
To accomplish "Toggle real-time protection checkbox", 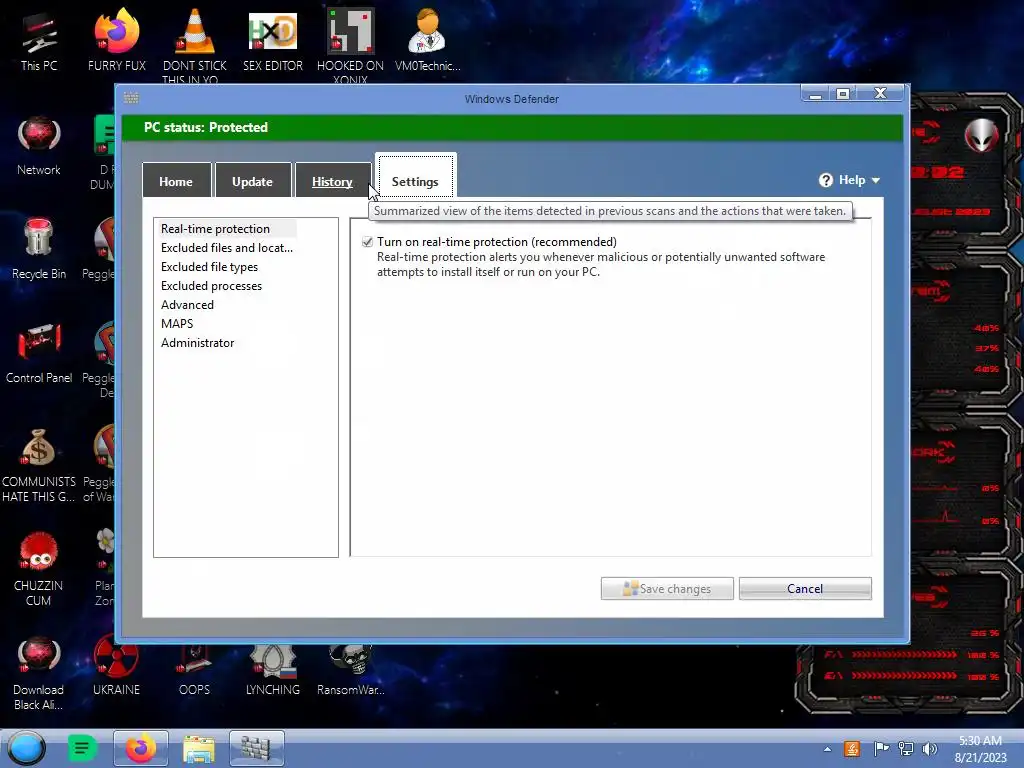I will (x=368, y=242).
